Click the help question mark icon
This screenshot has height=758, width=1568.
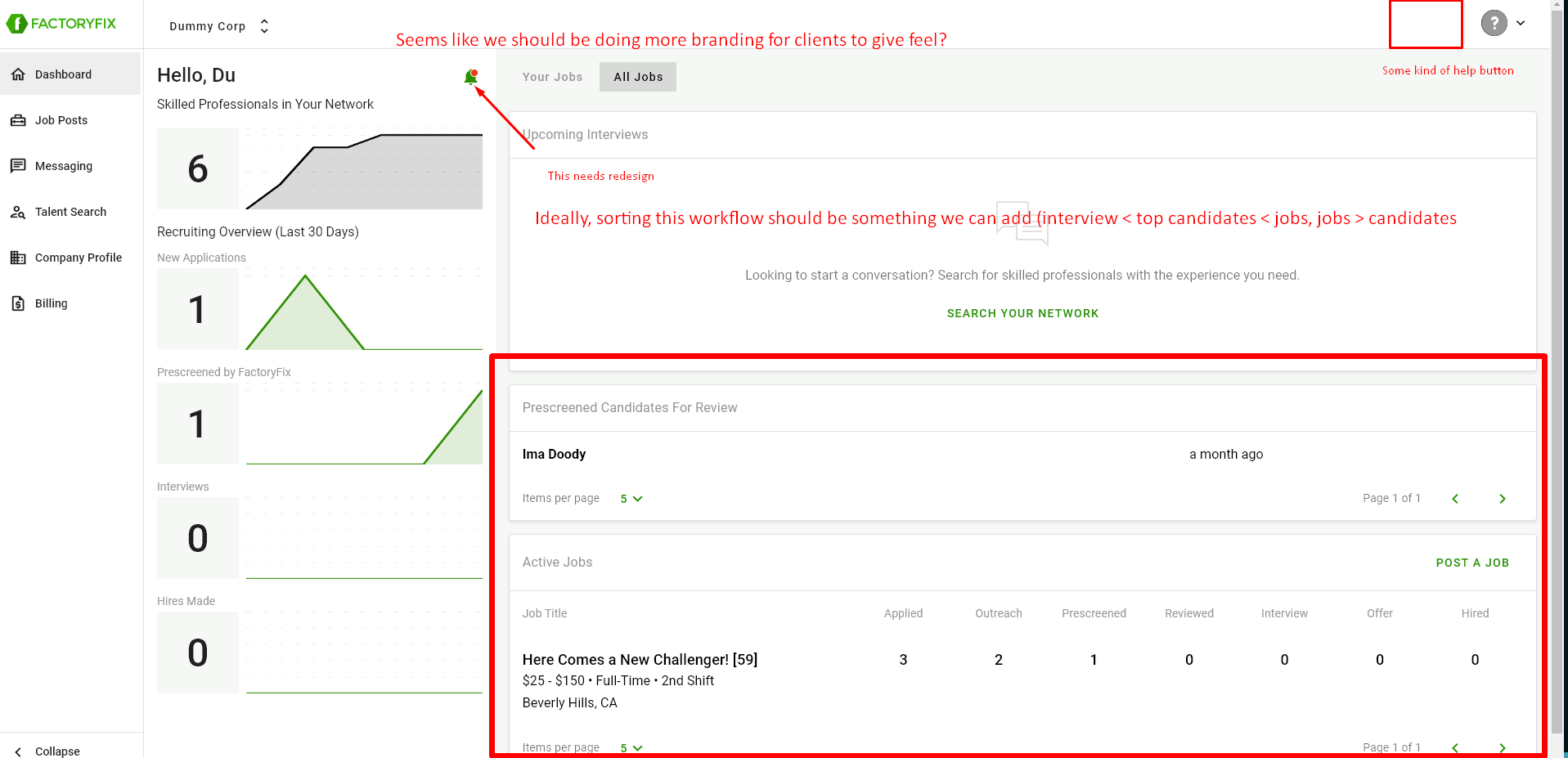pos(1494,23)
